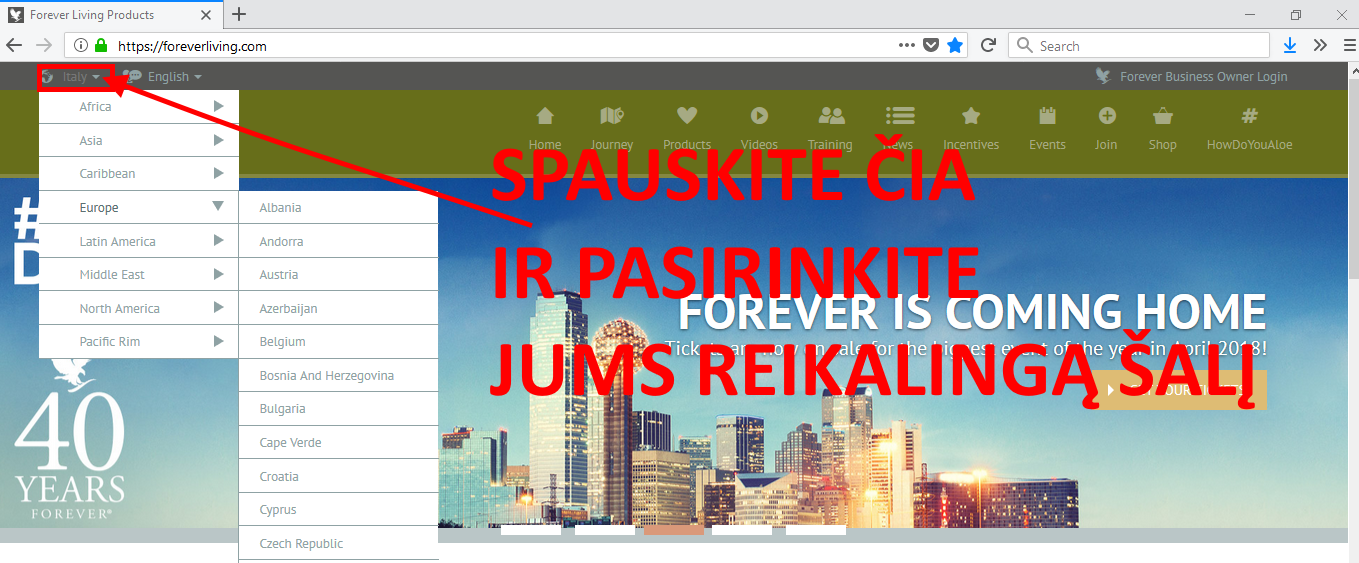Open the Incentives star icon
This screenshot has height=563, width=1359.
pyautogui.click(x=971, y=116)
